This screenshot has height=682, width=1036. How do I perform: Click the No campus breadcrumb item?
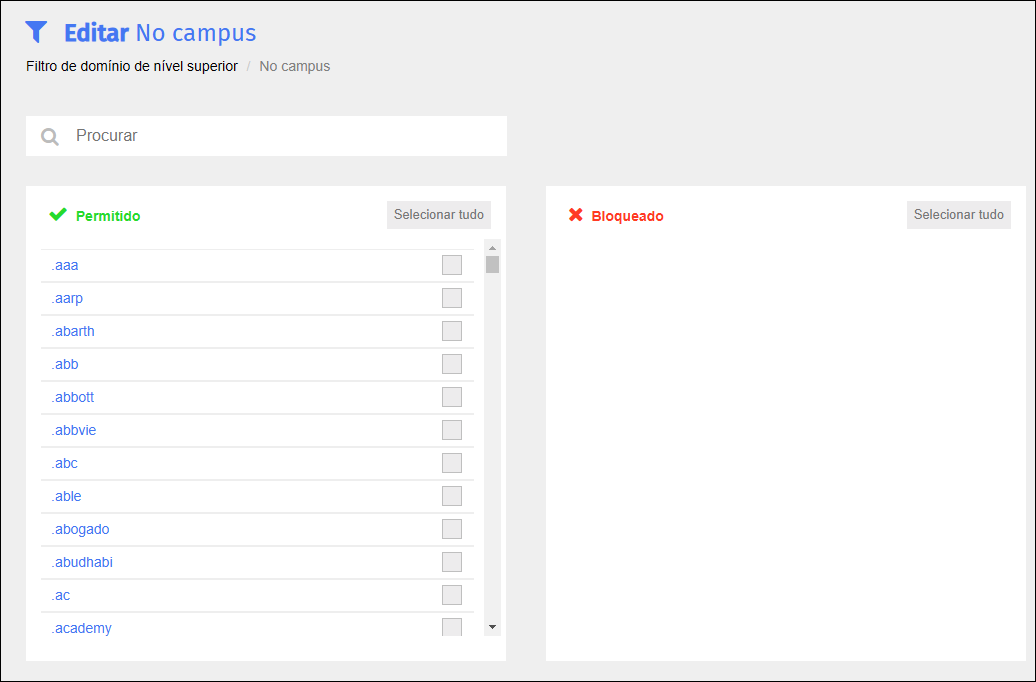295,66
